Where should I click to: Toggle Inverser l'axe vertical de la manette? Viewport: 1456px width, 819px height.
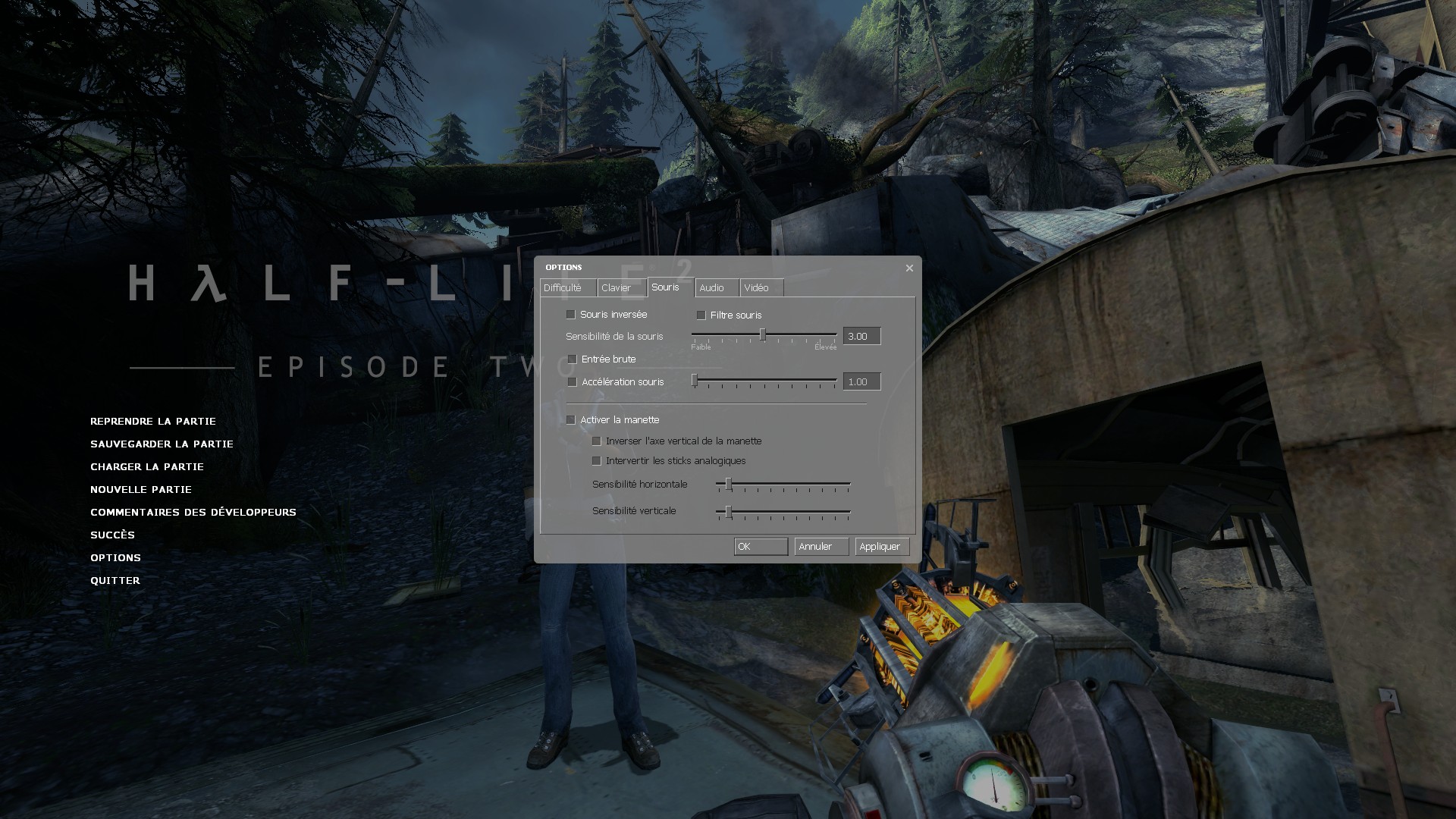597,441
